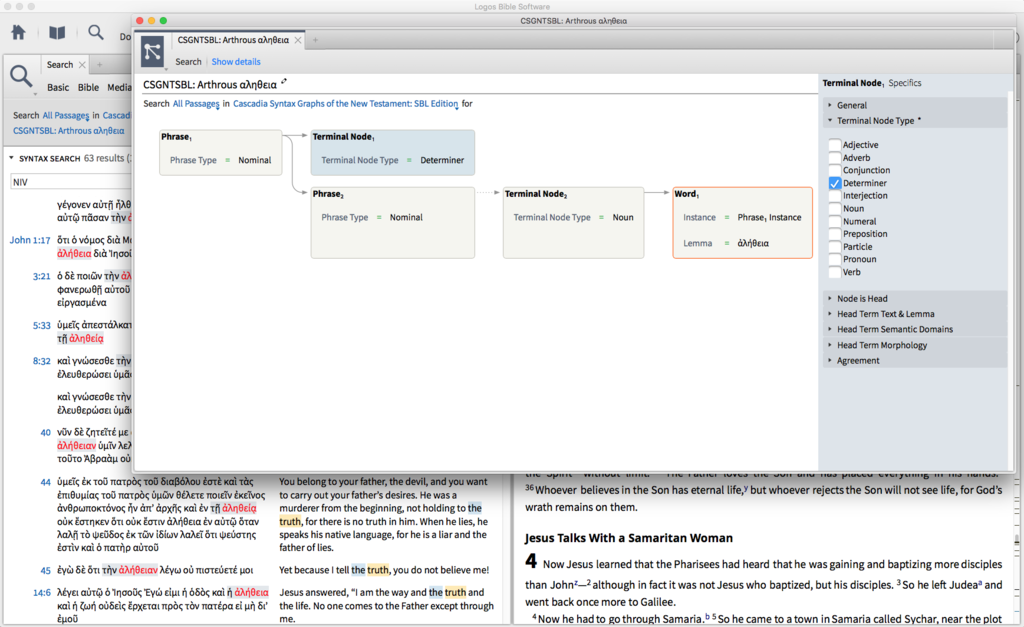Collapse the Terminal Node Type section
The width and height of the screenshot is (1024, 627).
(830, 121)
